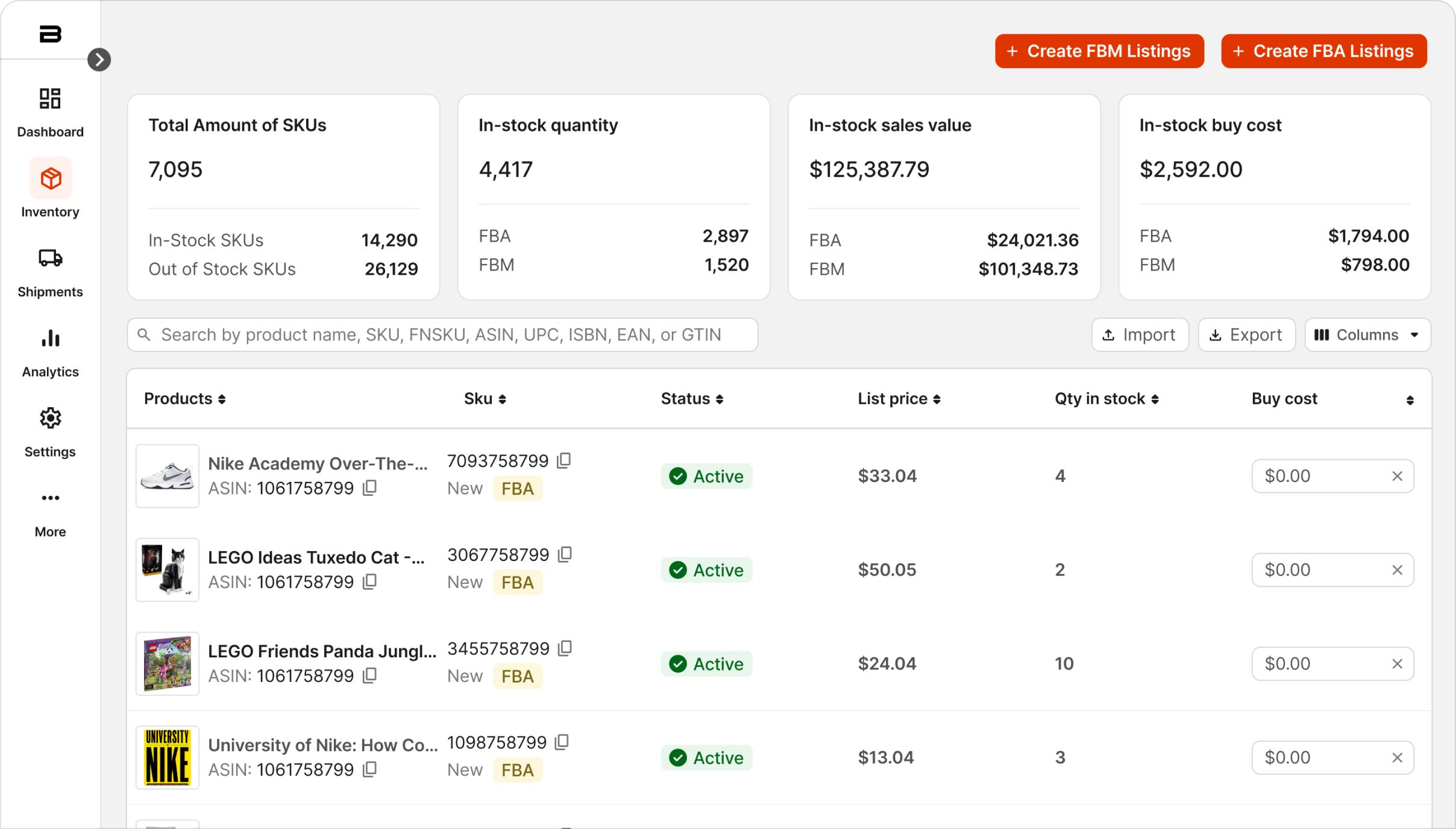Click In-stock buy cost $2,592.00
Image resolution: width=1456 pixels, height=829 pixels.
(x=1191, y=170)
